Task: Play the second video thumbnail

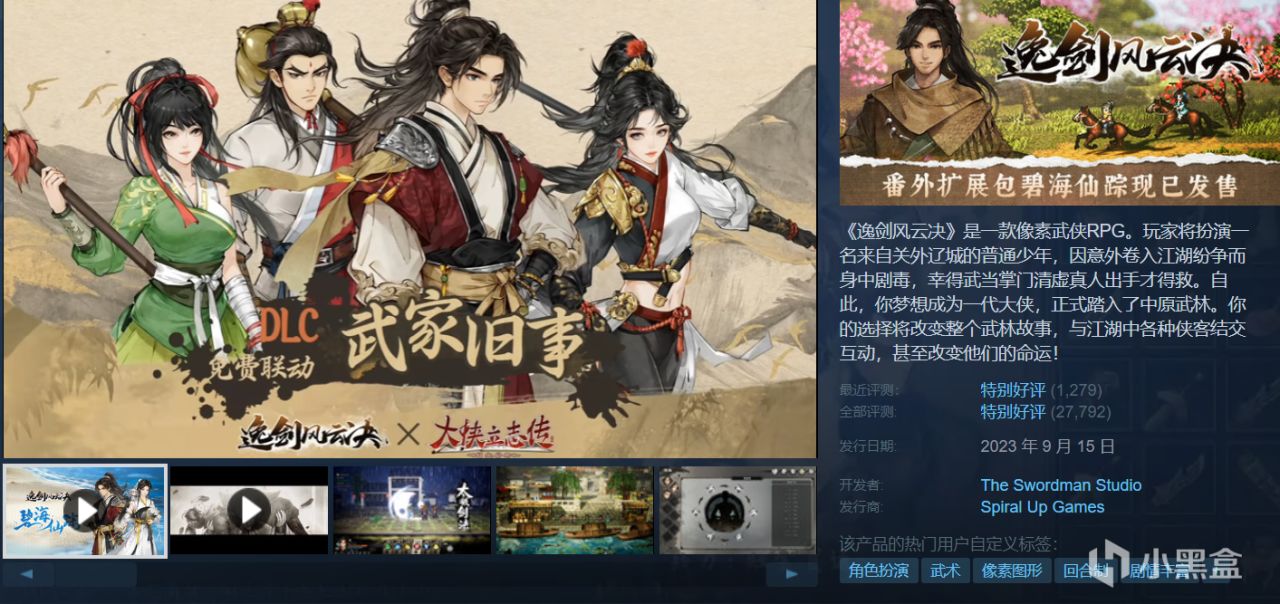Action: [x=249, y=510]
